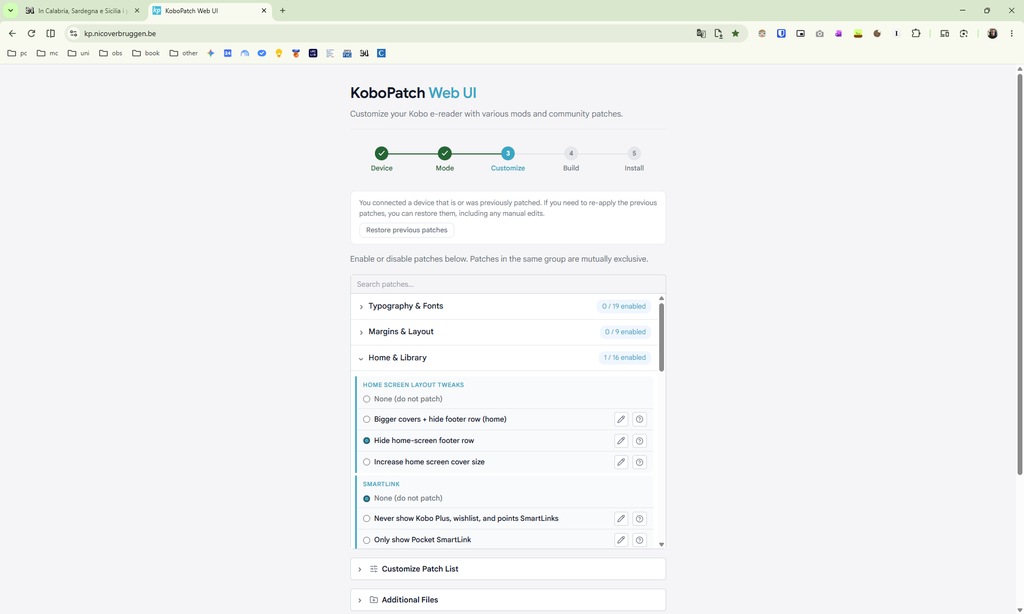The width and height of the screenshot is (1024, 614).
Task: Open the mc bookmarks folder
Action: click(47, 53)
